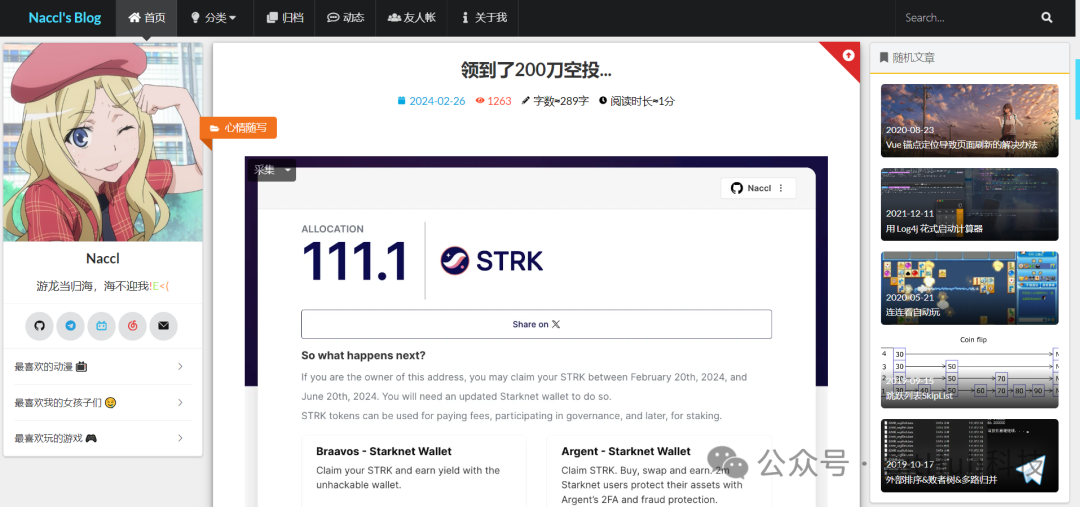
Task: Click the red corner up-arrow badge
Action: [x=848, y=55]
